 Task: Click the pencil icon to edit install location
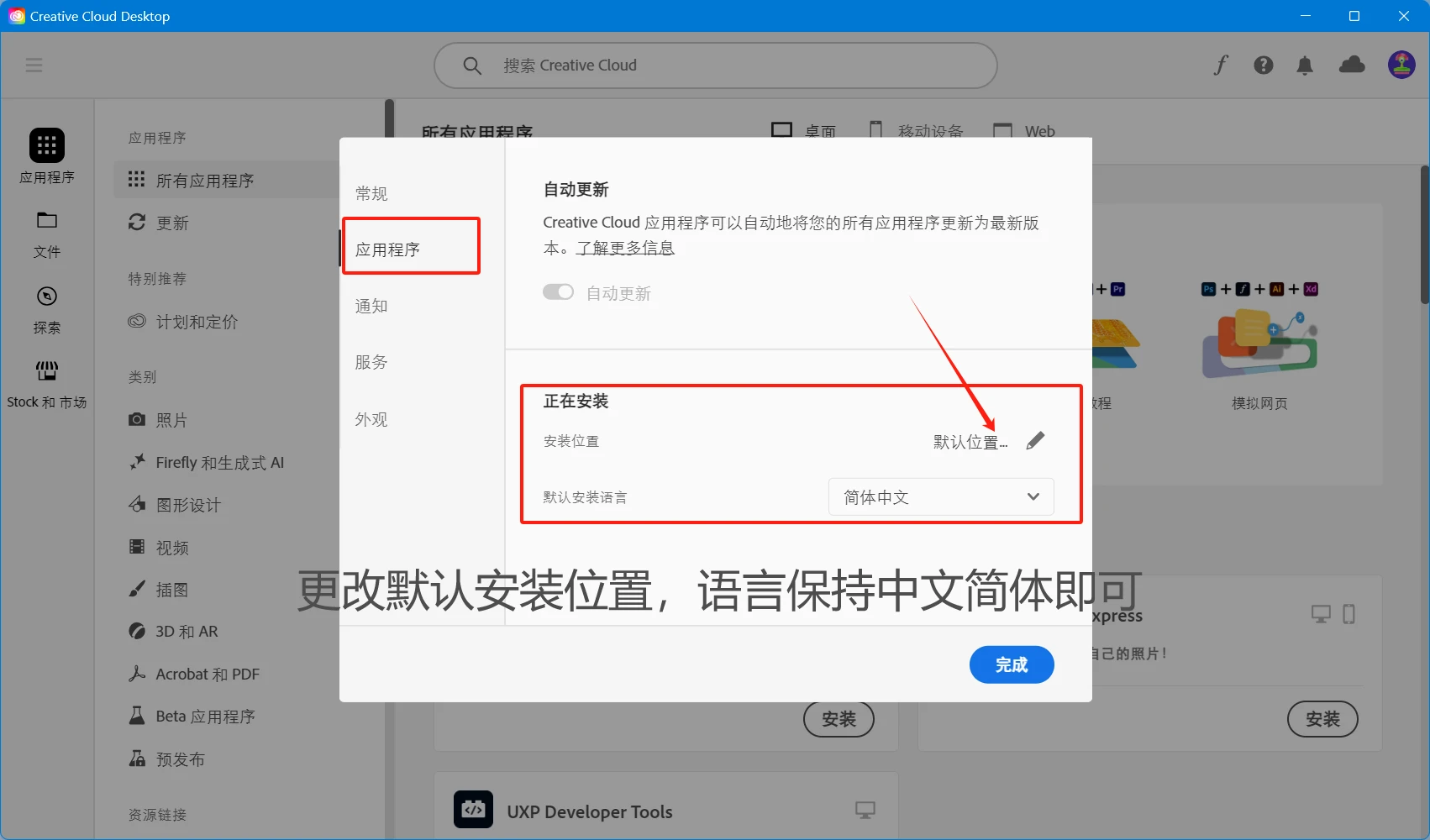pos(1036,441)
